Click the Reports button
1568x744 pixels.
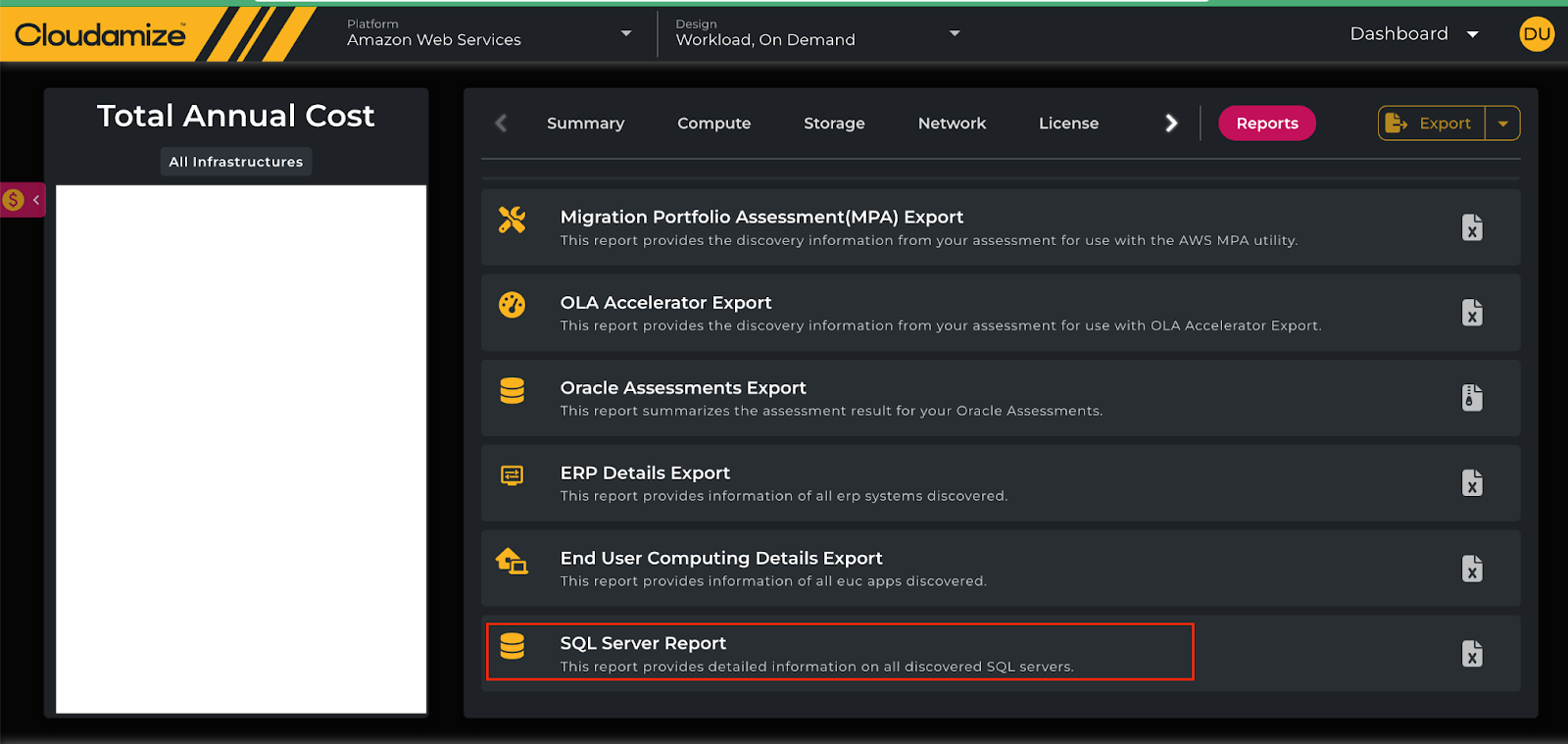(1266, 124)
